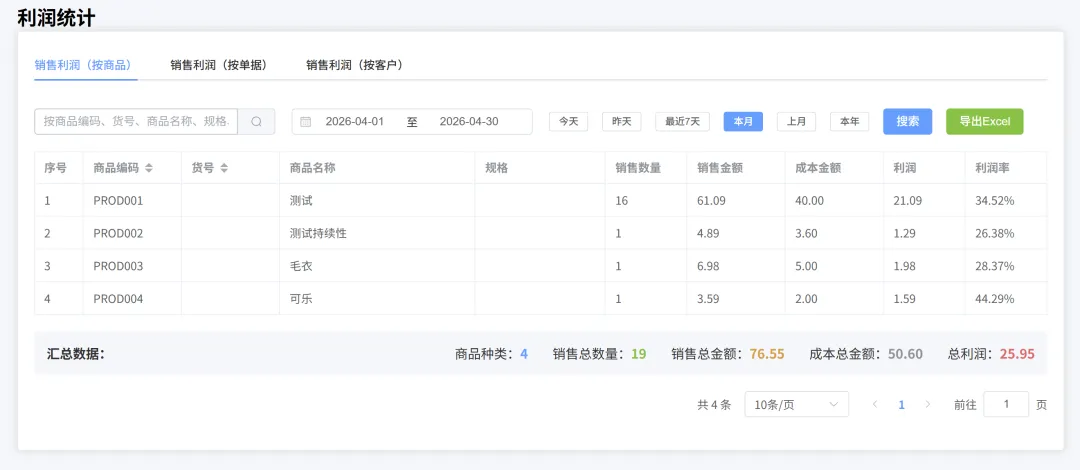This screenshot has height=470, width=1080.
Task: Select the 销售利润（按商品） tab
Action: click(x=85, y=65)
